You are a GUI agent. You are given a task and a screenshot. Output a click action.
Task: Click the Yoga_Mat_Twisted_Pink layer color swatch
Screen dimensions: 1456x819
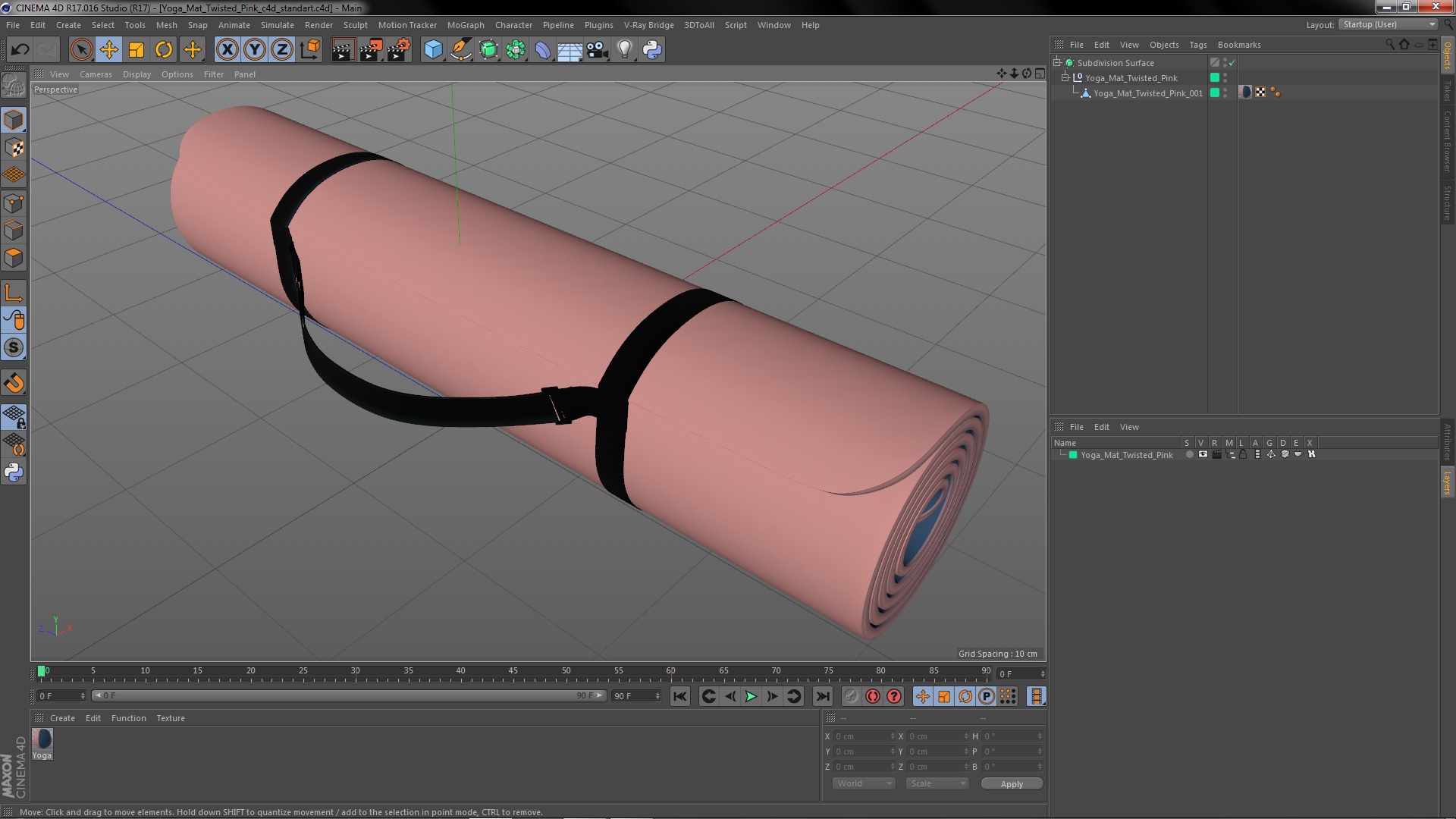(1073, 455)
